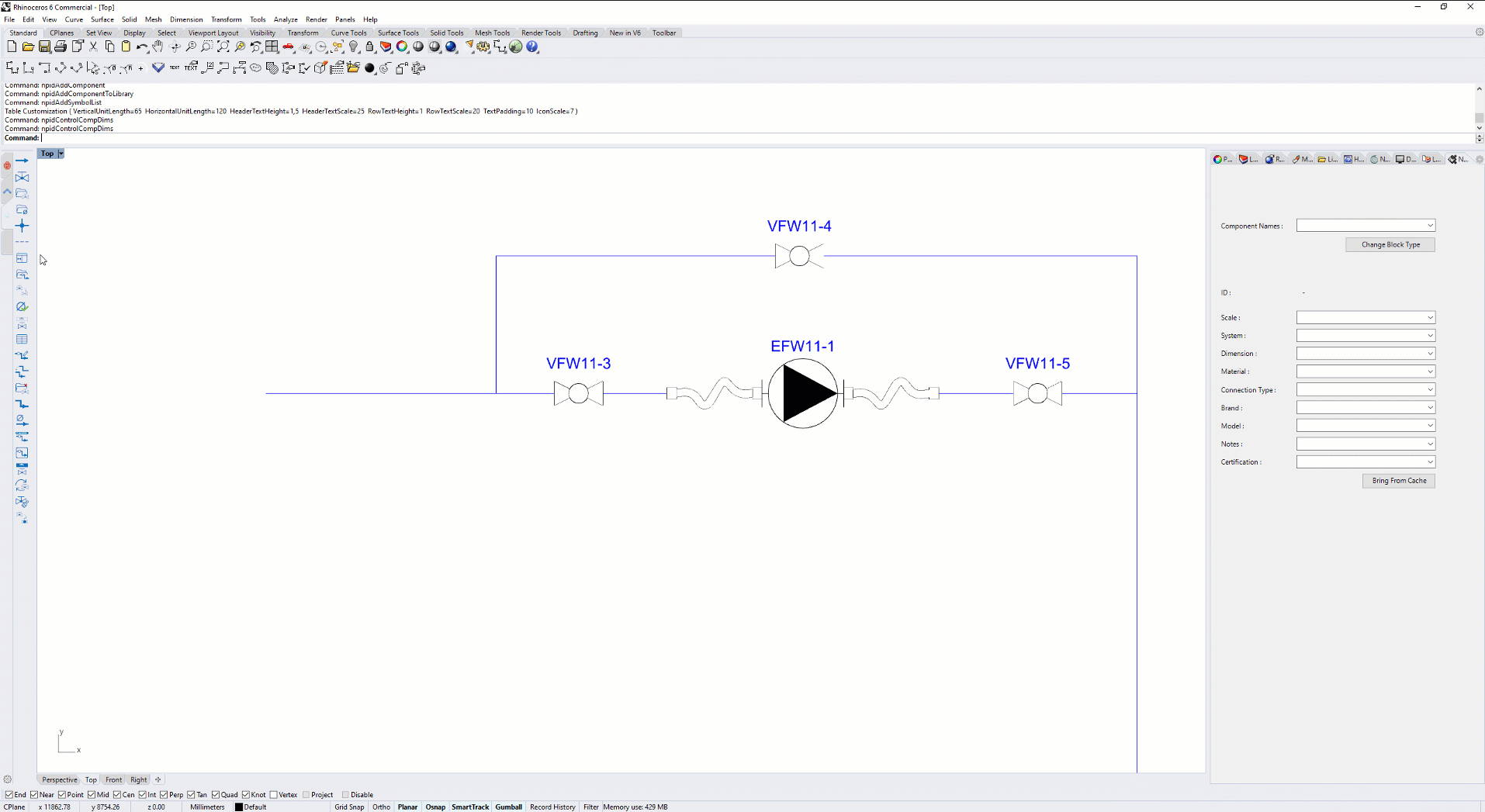Select the blue arrow pipe tool
1485x812 pixels.
coord(22,161)
